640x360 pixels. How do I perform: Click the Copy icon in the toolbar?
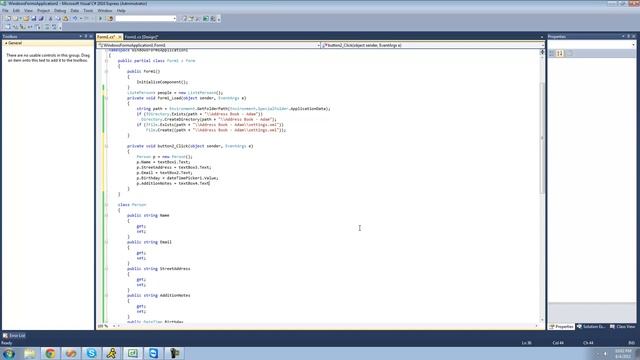tap(58, 19)
